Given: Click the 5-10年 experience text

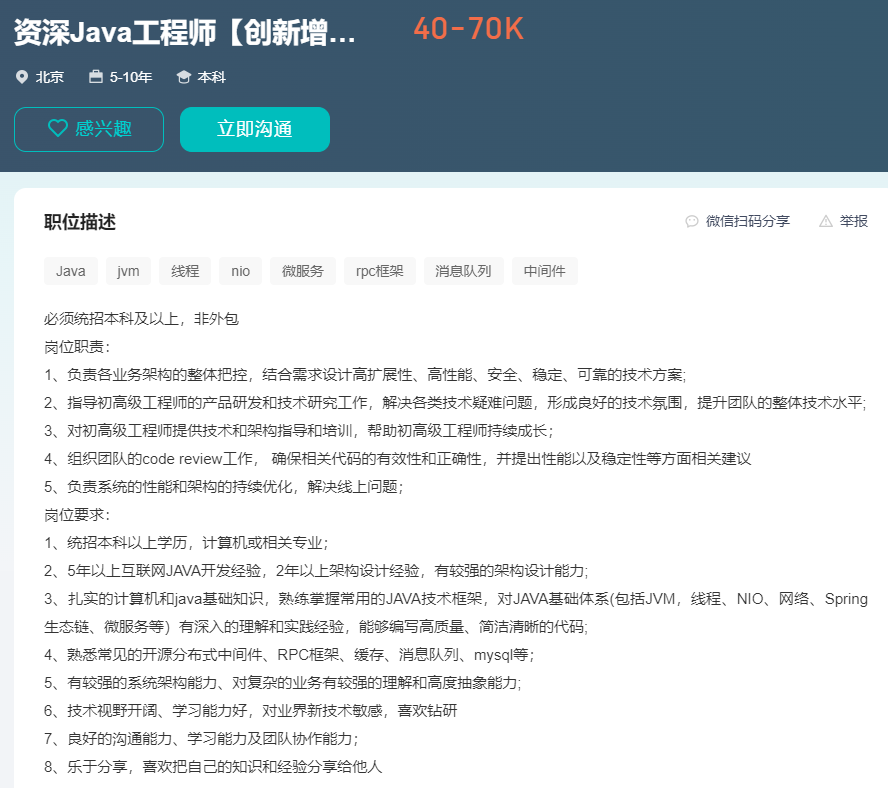Looking at the screenshot, I should [131, 77].
